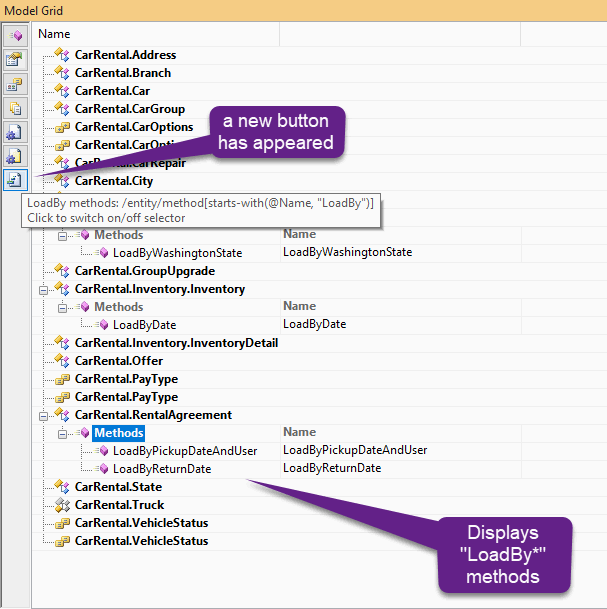Screen dimensions: 607x609
Task: Click the Name column header at top
Action: [x=54, y=34]
